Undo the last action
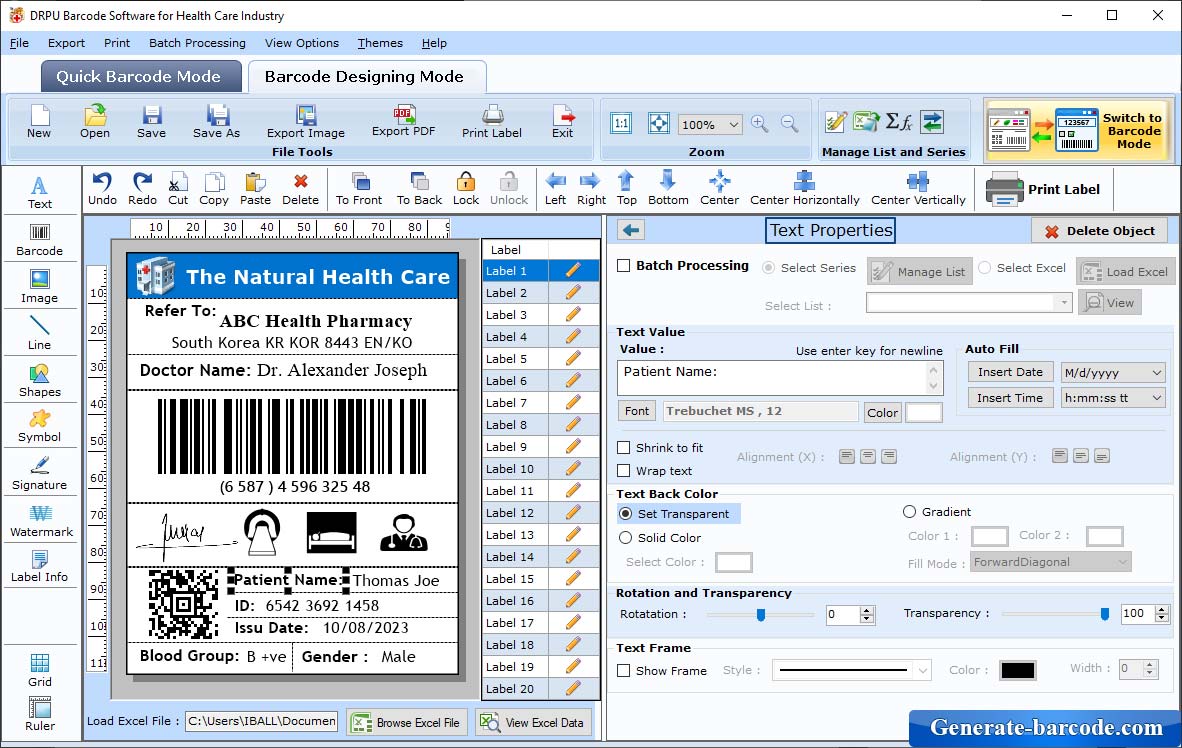 pos(103,189)
